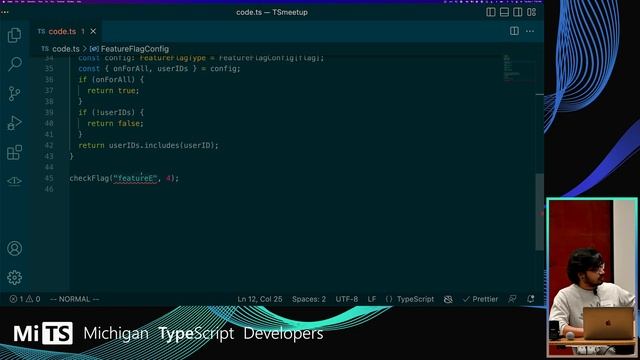Viewport: 640px width, 360px height.
Task: Open the Run and Debug view
Action: tap(14, 123)
